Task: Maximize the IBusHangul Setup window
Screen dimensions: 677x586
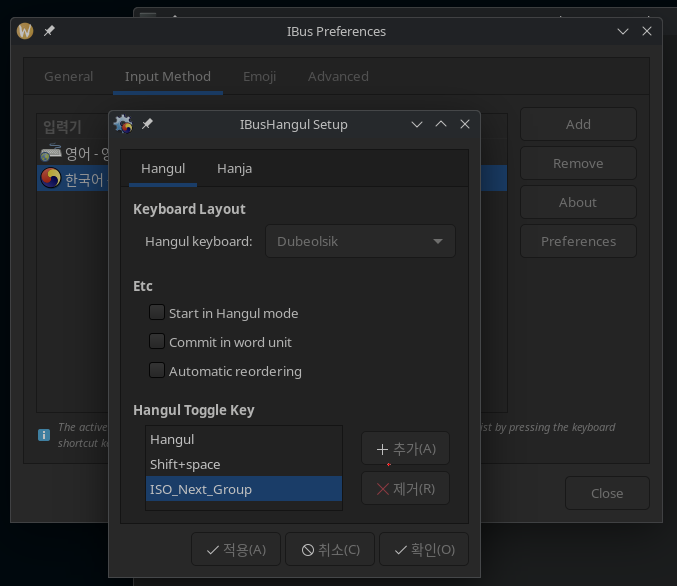Action: 441,124
